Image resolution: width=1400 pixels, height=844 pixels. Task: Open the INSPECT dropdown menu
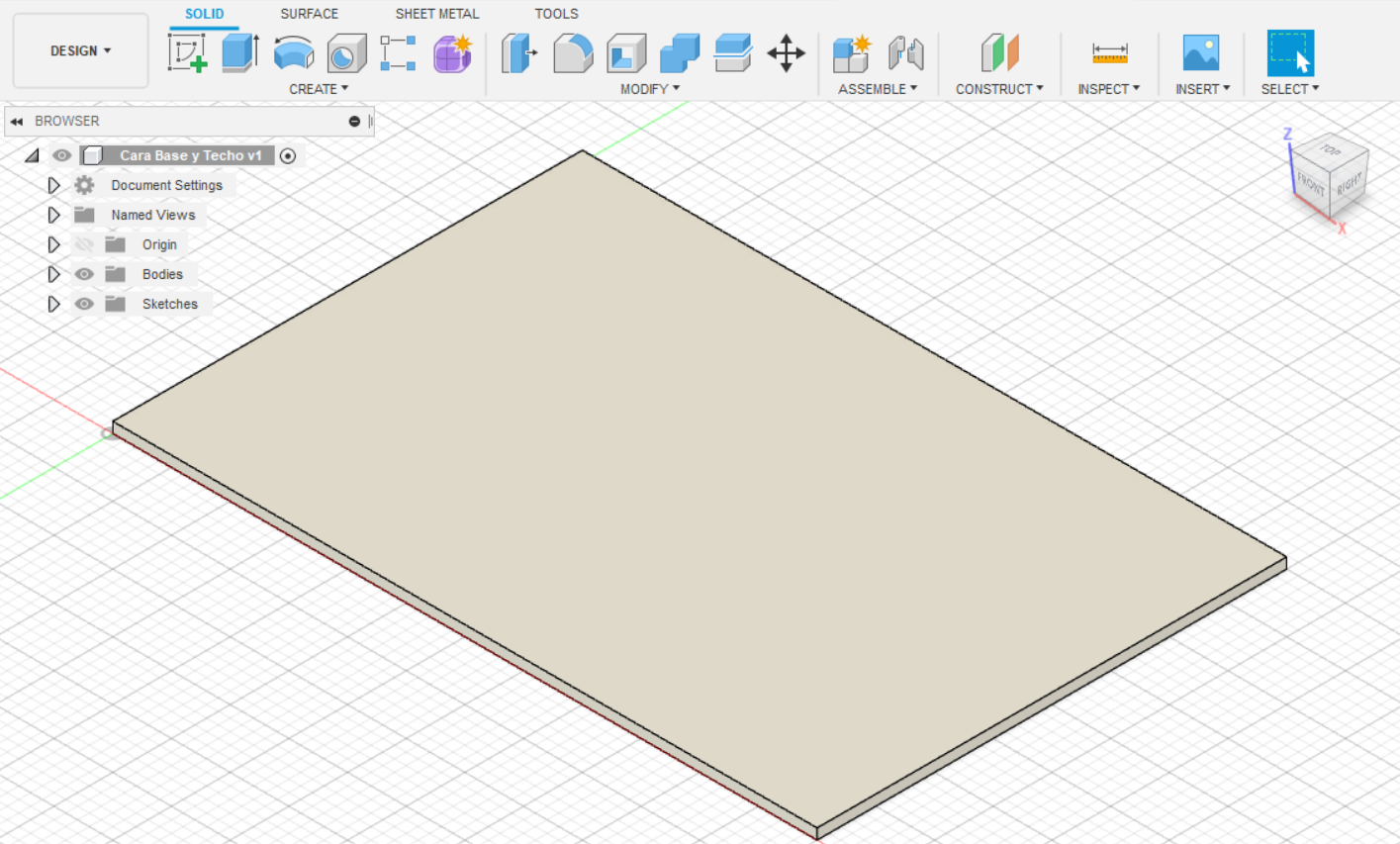coord(1109,89)
